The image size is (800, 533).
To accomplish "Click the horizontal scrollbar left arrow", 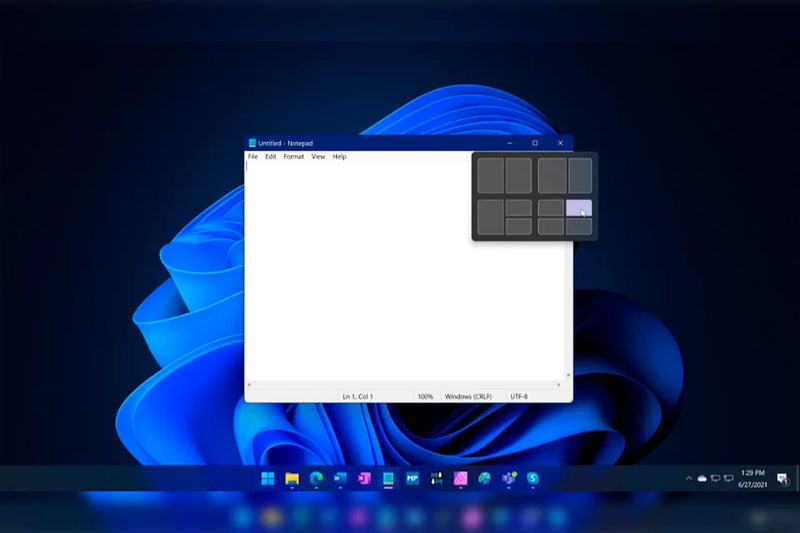I will coord(249,385).
